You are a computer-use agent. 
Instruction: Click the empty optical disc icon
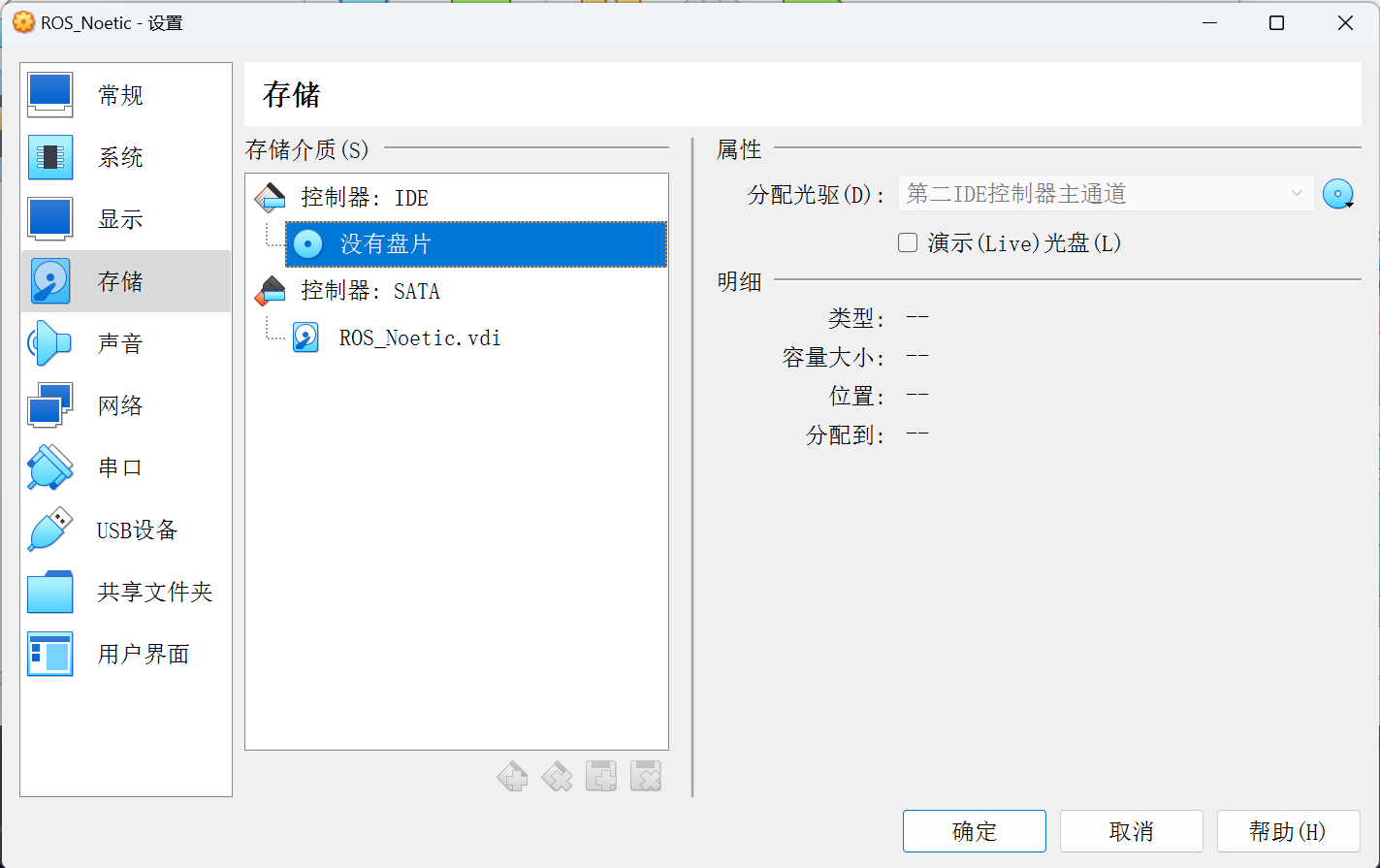click(308, 244)
